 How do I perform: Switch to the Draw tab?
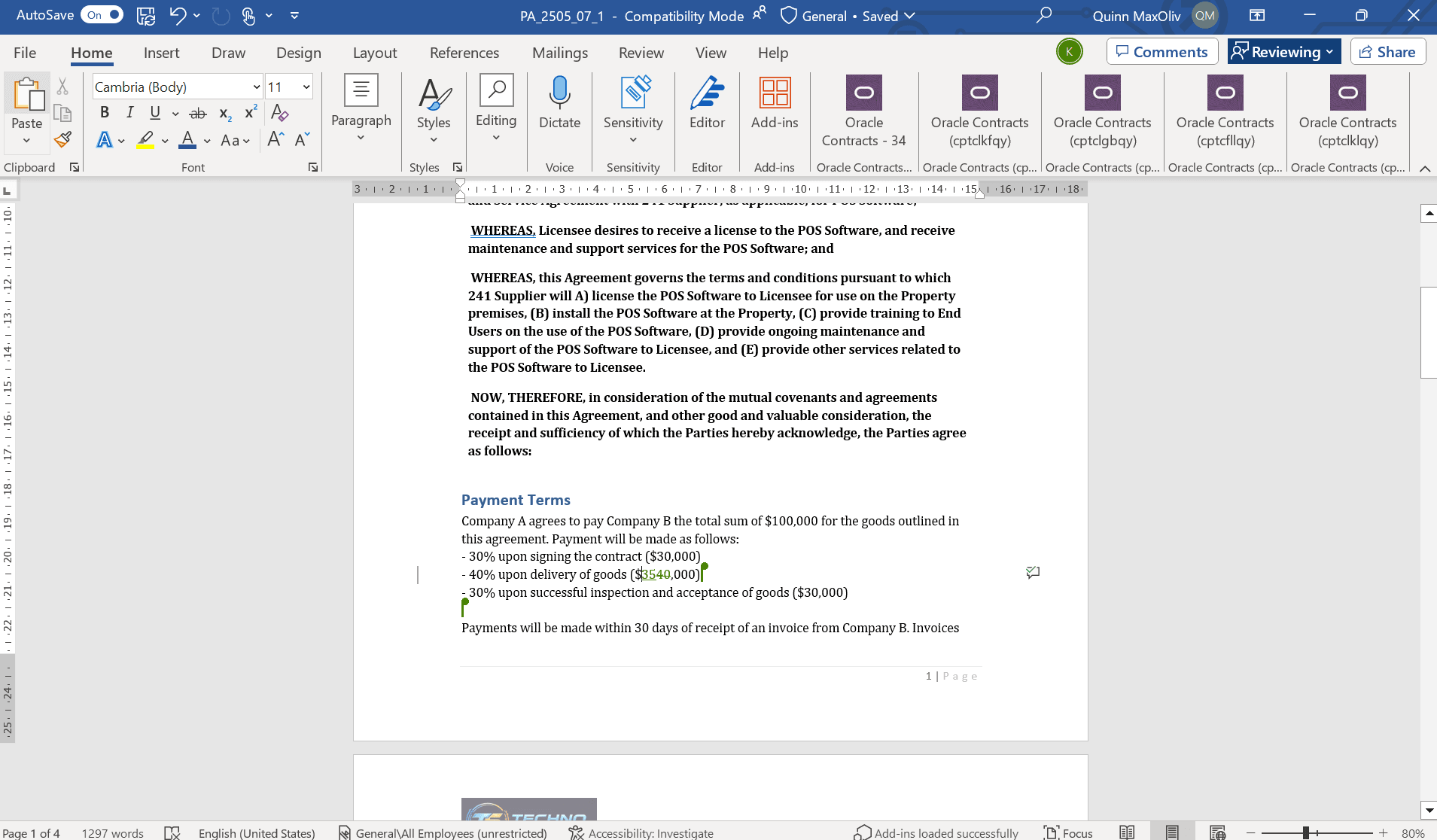pos(228,53)
